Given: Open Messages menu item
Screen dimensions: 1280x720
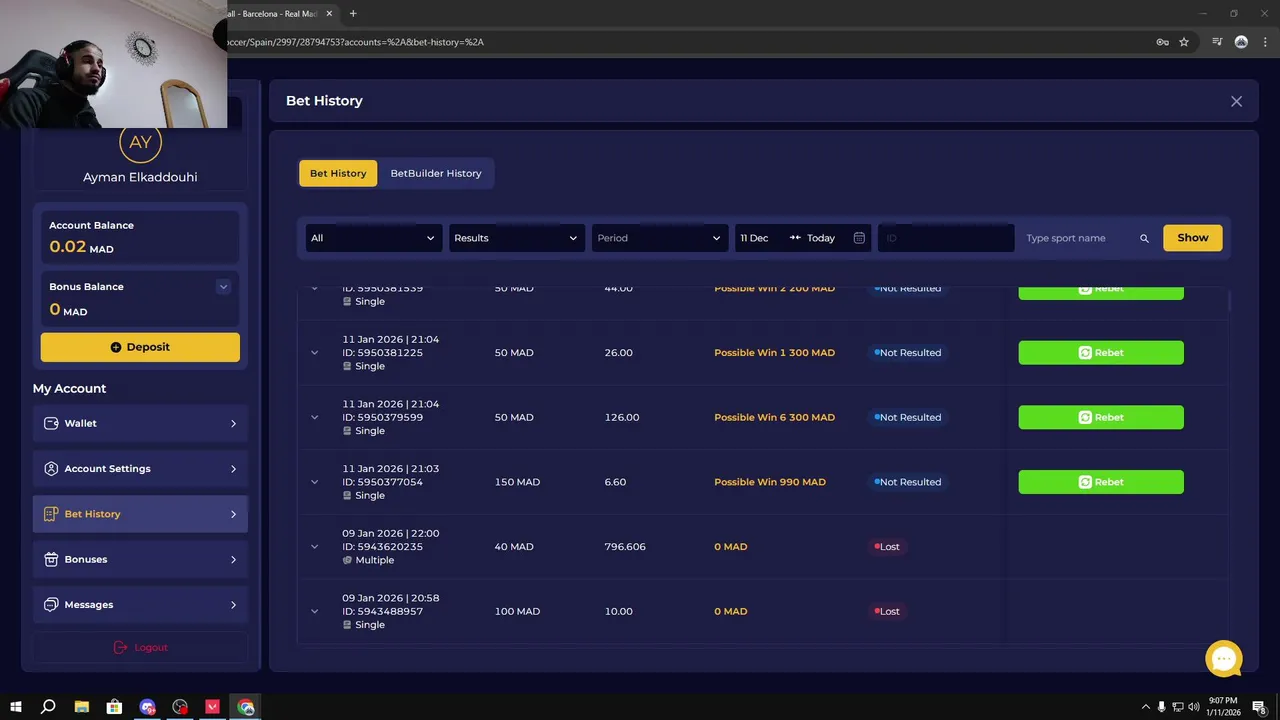Looking at the screenshot, I should point(140,605).
